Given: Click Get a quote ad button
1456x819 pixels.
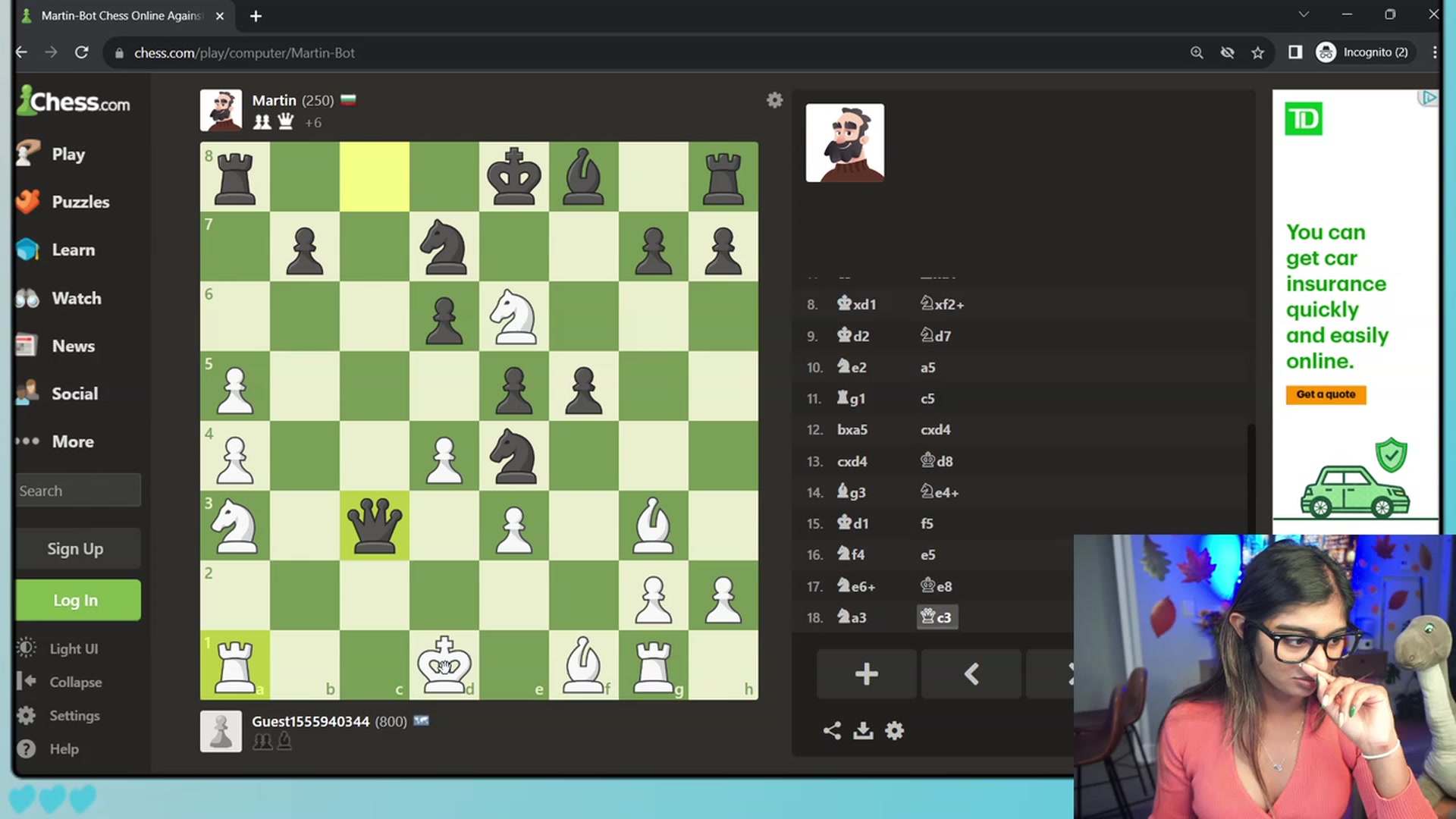Looking at the screenshot, I should click(x=1326, y=394).
